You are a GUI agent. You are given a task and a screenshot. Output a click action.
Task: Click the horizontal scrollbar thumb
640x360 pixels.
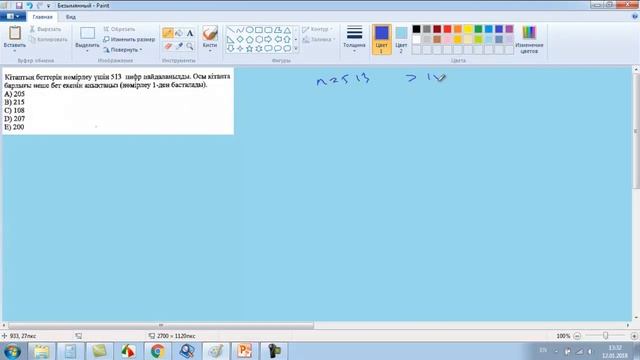tap(161, 325)
